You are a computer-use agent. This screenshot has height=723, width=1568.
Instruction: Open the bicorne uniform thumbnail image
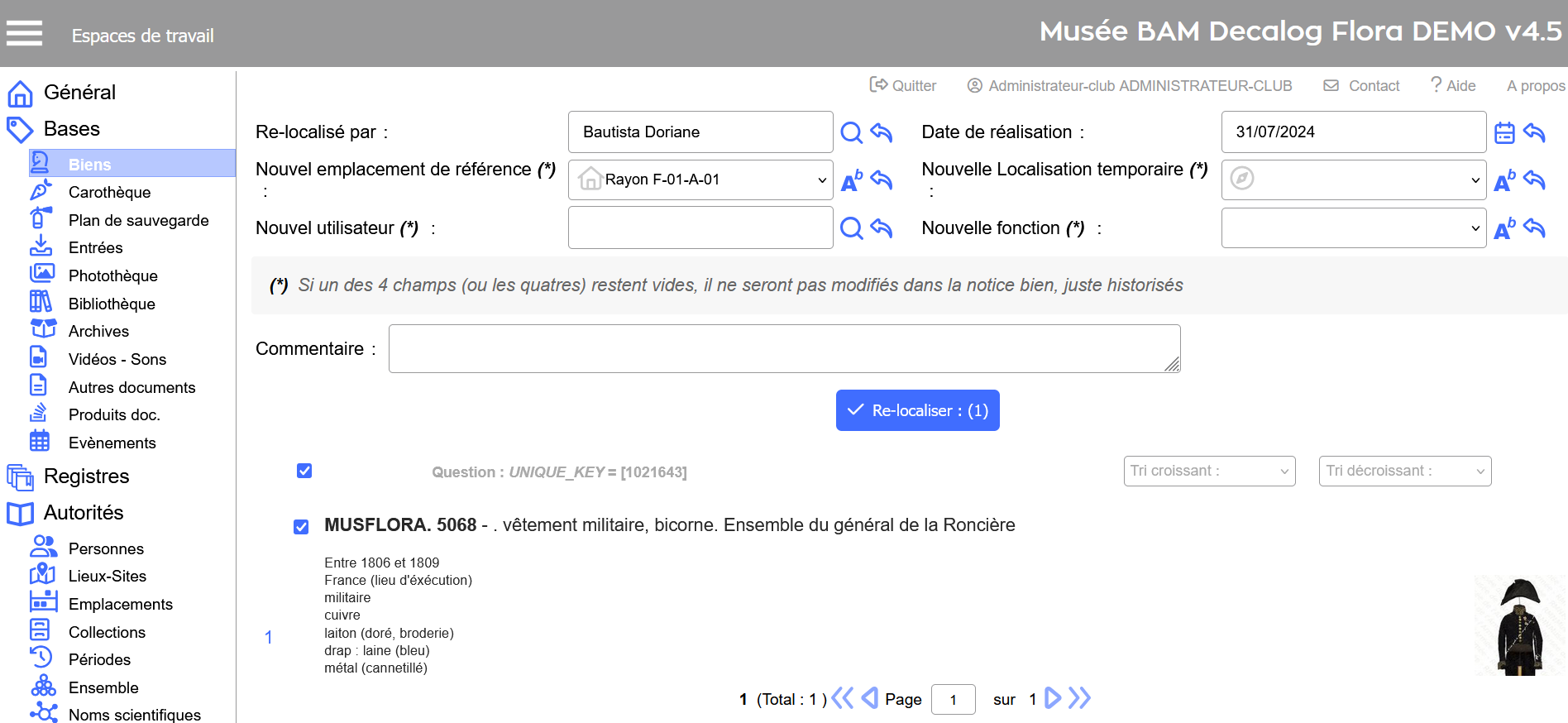click(1520, 625)
